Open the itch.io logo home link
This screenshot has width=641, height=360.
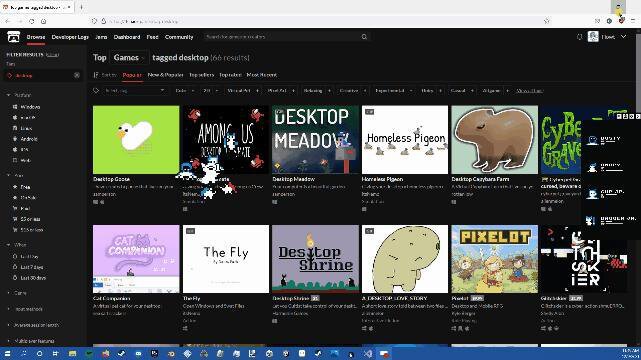13,37
